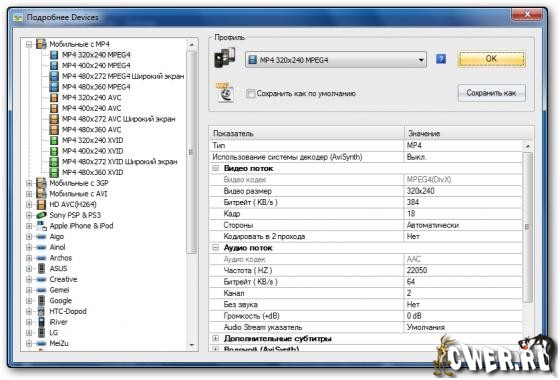
Task: Click the media file icon beside save checkbox
Action: tap(225, 92)
